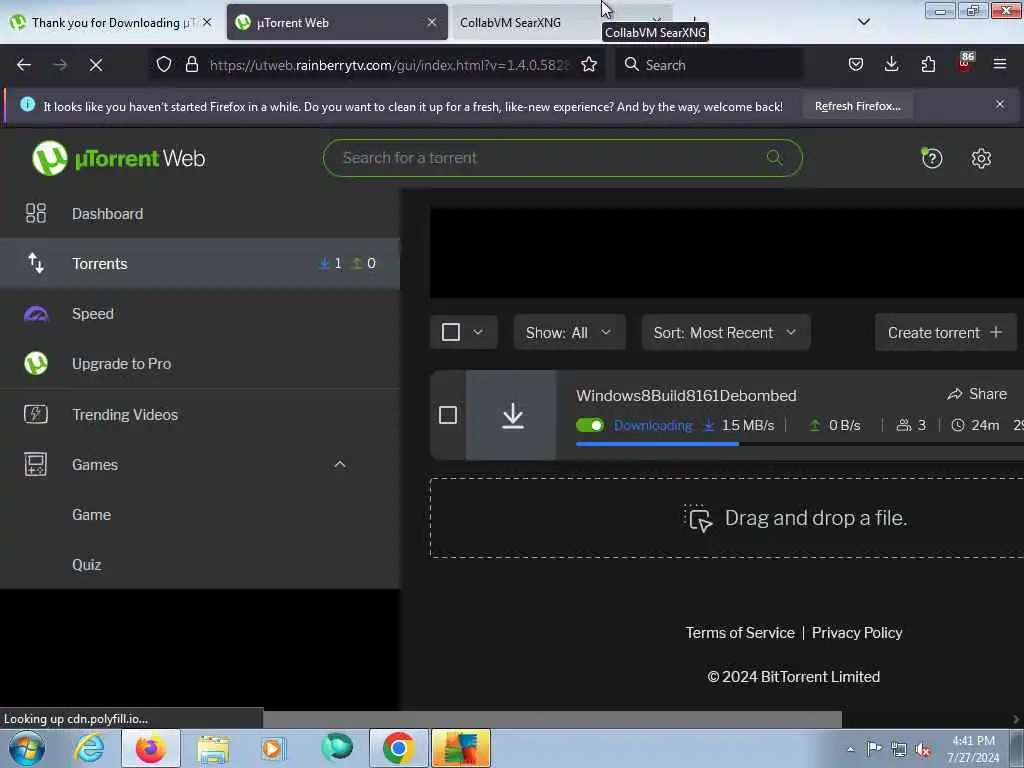The width and height of the screenshot is (1024, 768).
Task: Click the Create torrent button
Action: (x=945, y=333)
